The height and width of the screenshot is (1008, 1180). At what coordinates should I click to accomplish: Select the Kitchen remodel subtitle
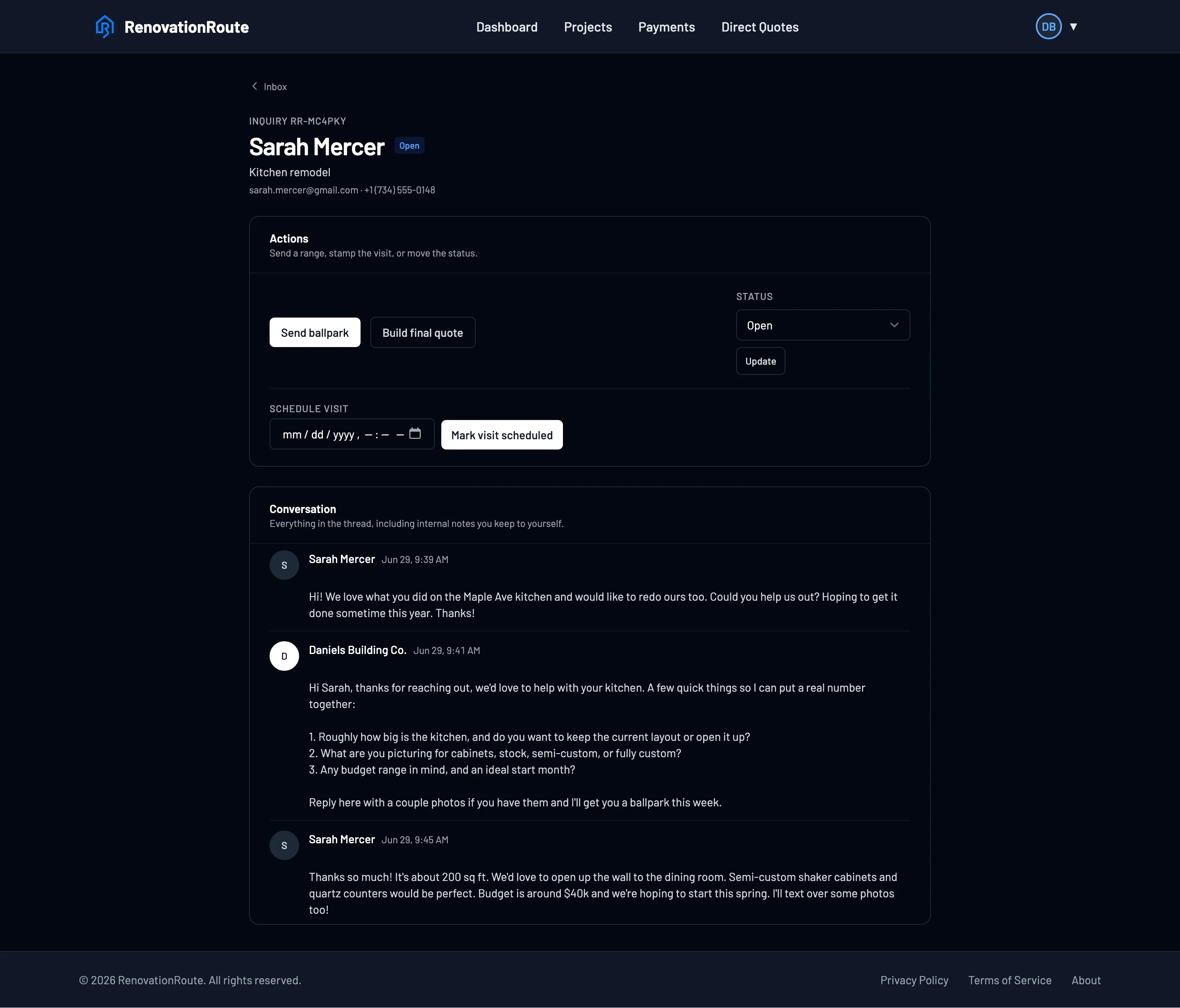pyautogui.click(x=289, y=172)
